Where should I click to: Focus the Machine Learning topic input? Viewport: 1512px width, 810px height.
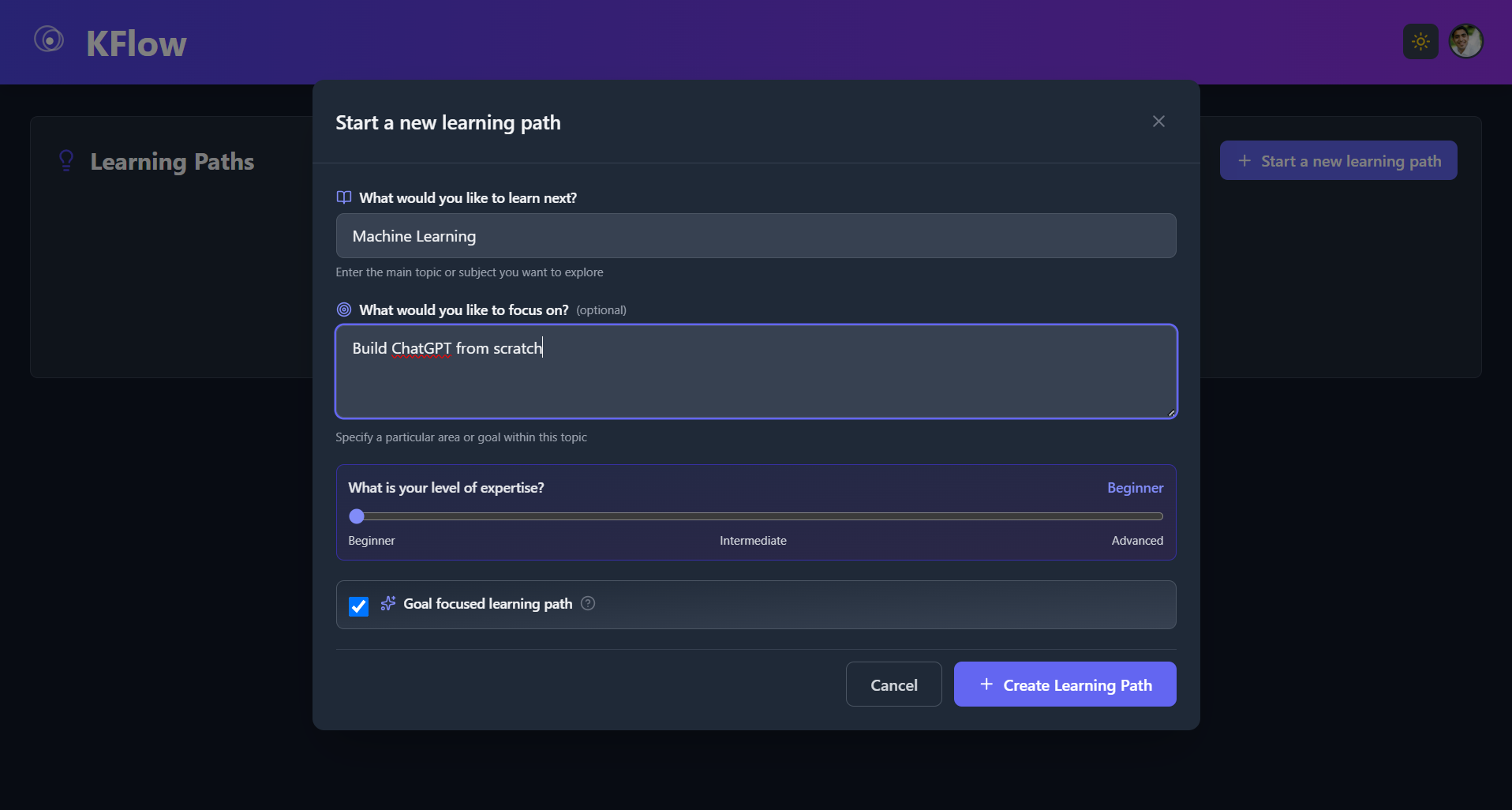(755, 235)
